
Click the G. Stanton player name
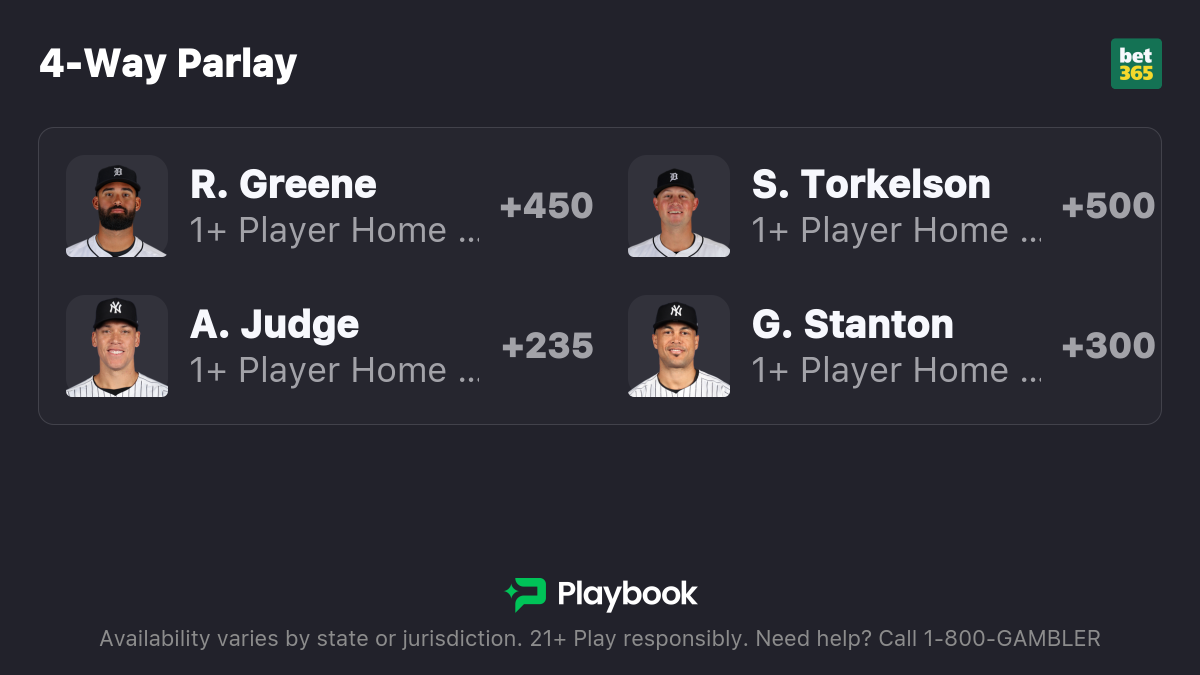tap(853, 324)
